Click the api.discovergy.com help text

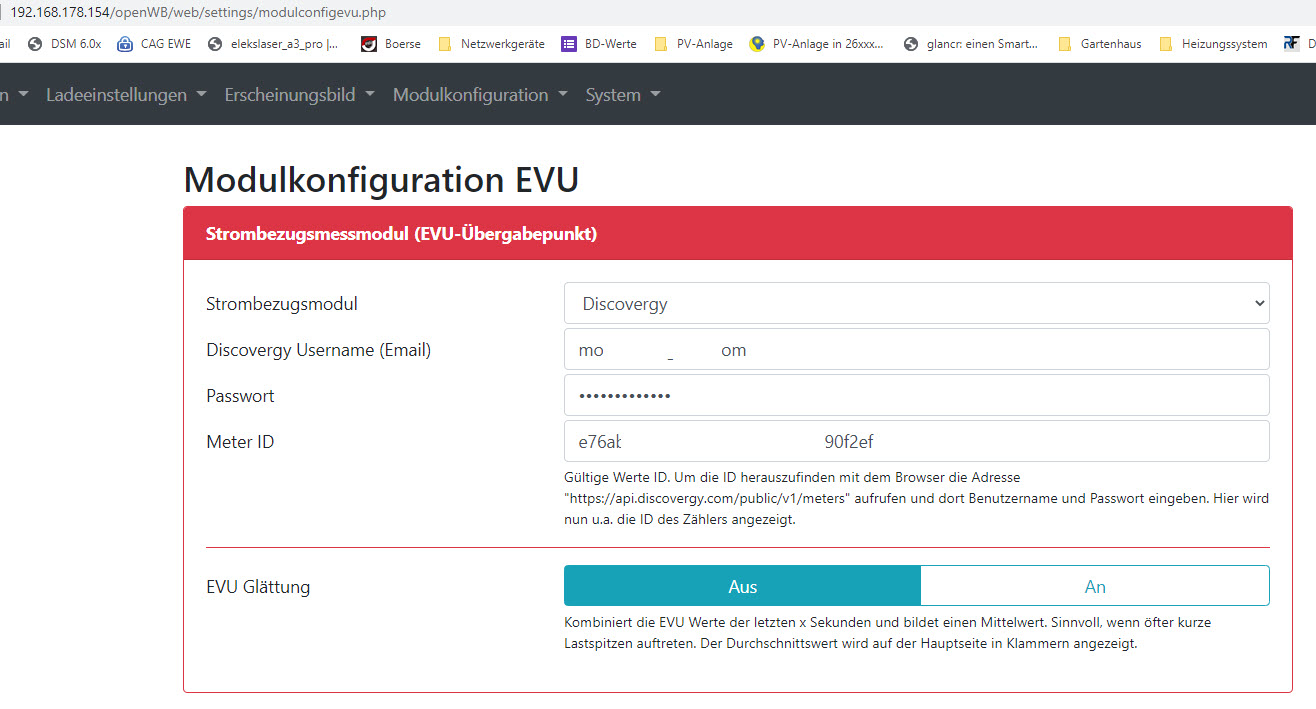pyautogui.click(x=917, y=499)
